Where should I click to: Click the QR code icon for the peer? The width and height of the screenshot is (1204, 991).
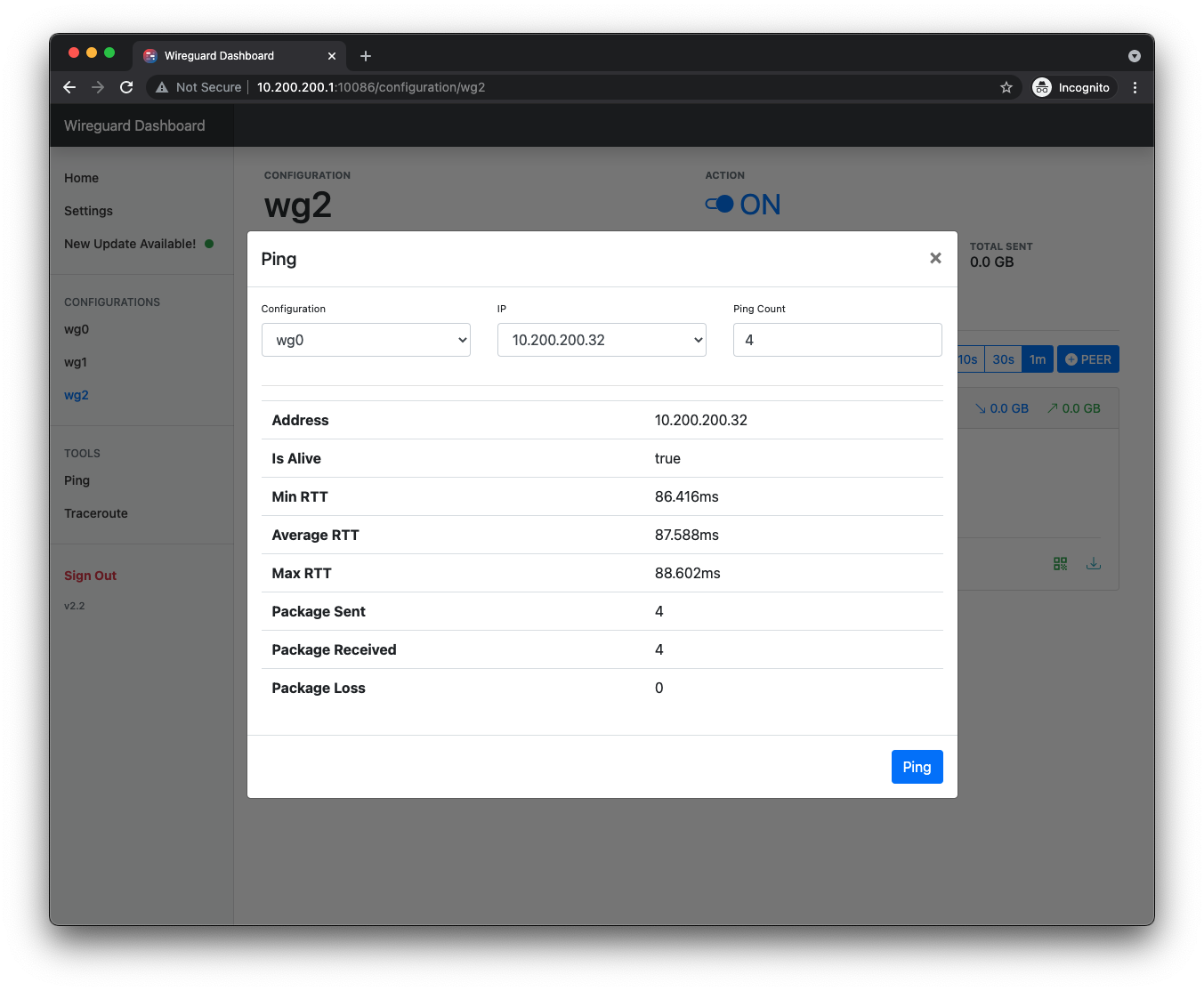[x=1060, y=564]
